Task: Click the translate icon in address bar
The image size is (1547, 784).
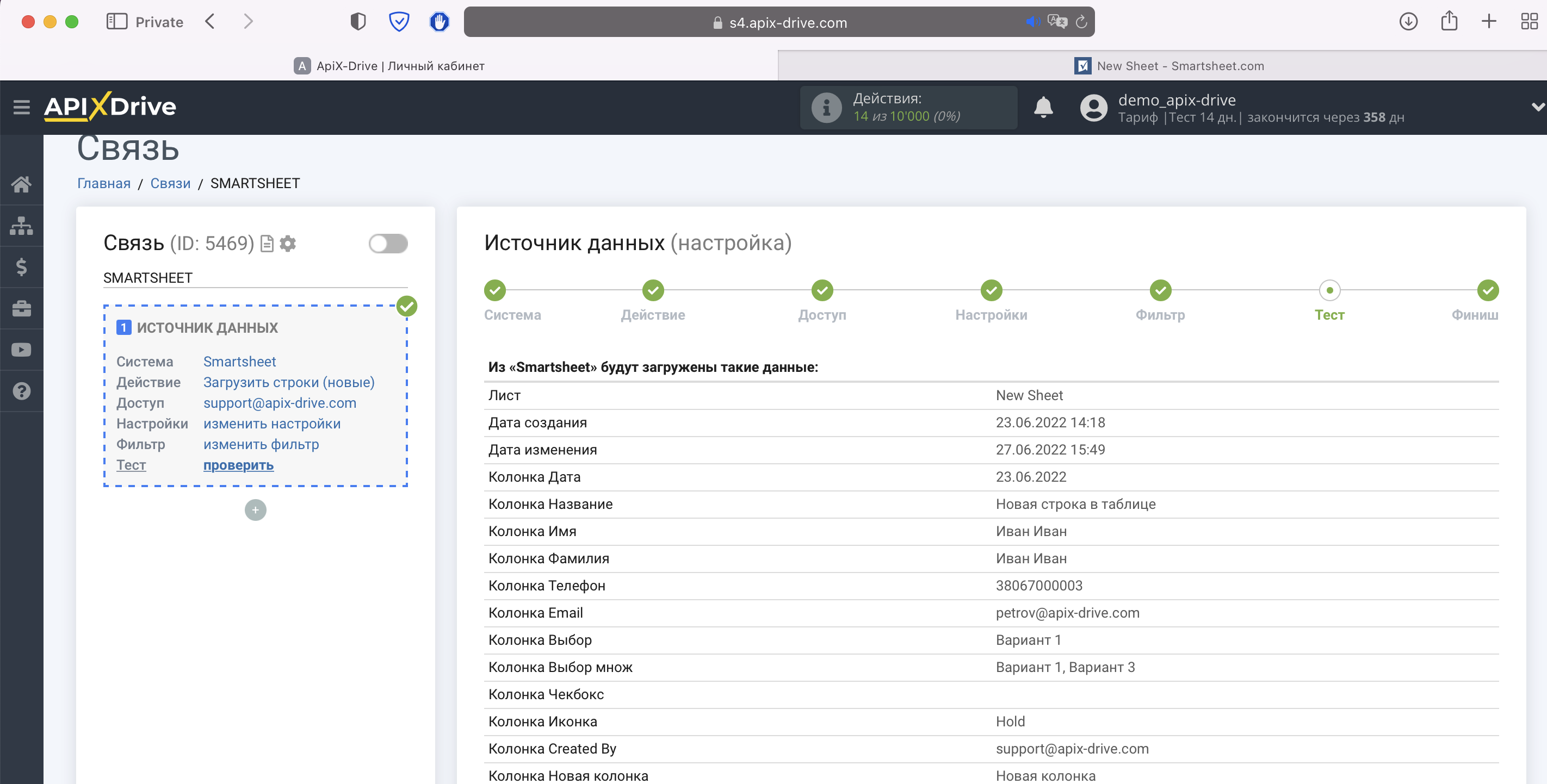Action: [x=1056, y=22]
